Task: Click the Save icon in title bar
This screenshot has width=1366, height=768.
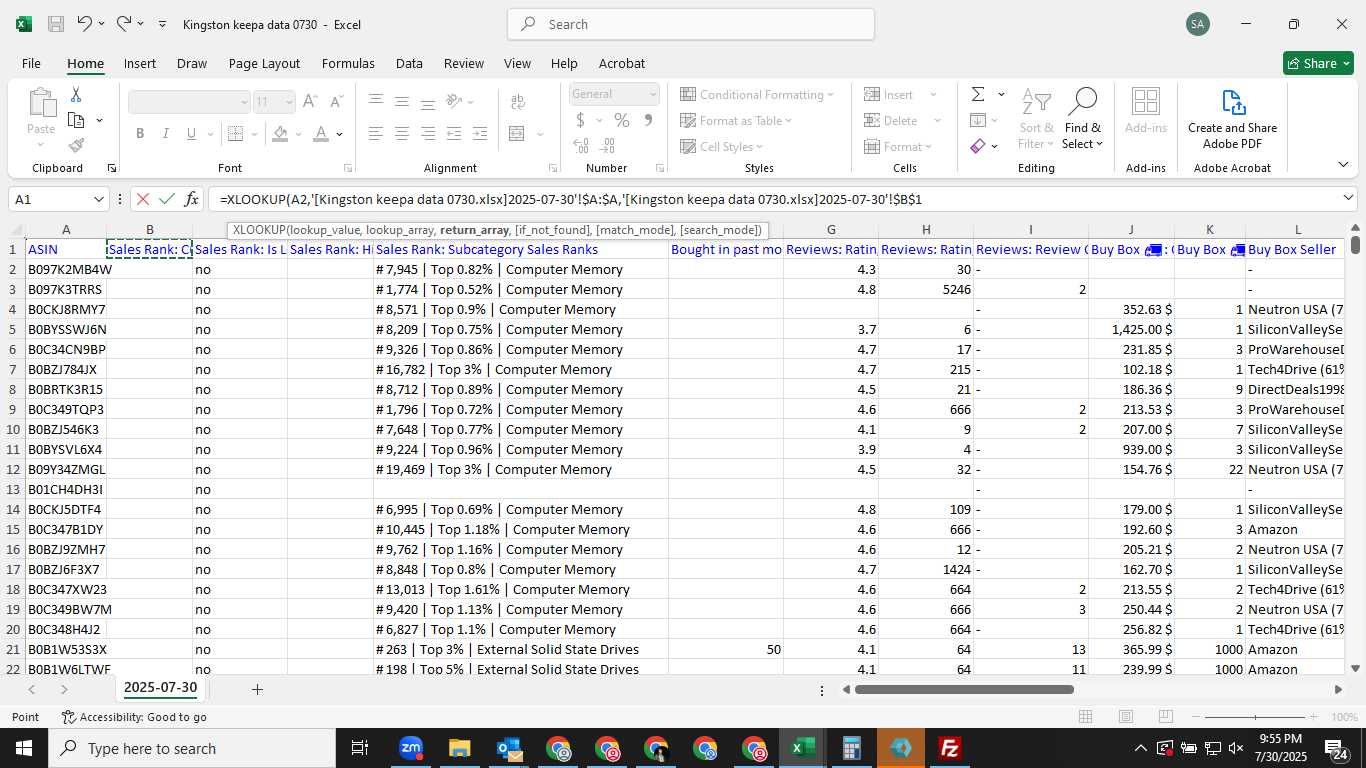Action: [56, 24]
